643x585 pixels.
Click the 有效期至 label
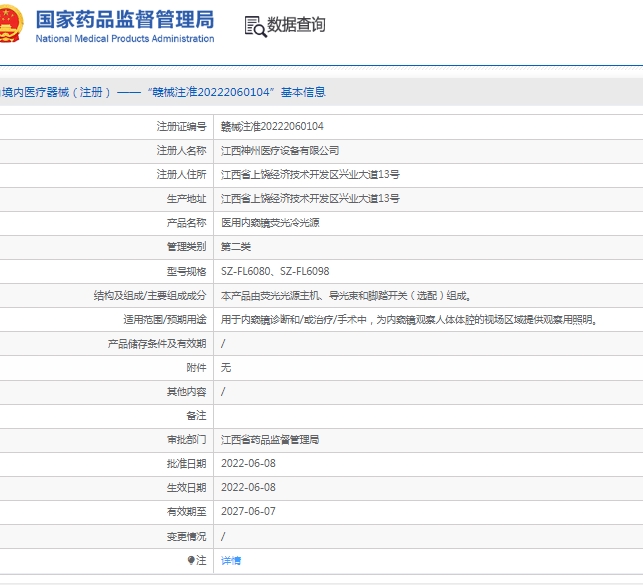186,512
